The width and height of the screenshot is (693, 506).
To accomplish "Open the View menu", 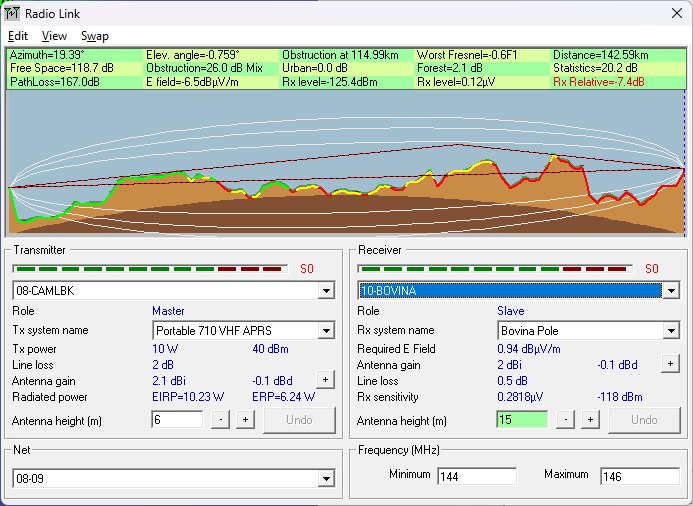I will point(54,36).
